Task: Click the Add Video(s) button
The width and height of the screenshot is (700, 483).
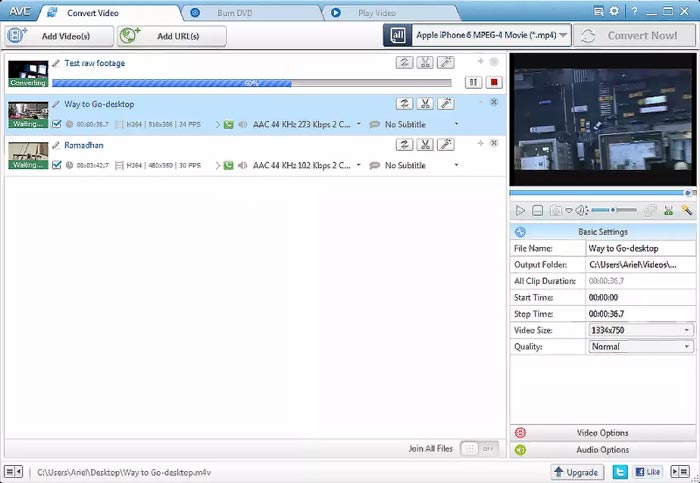Action: [59, 36]
